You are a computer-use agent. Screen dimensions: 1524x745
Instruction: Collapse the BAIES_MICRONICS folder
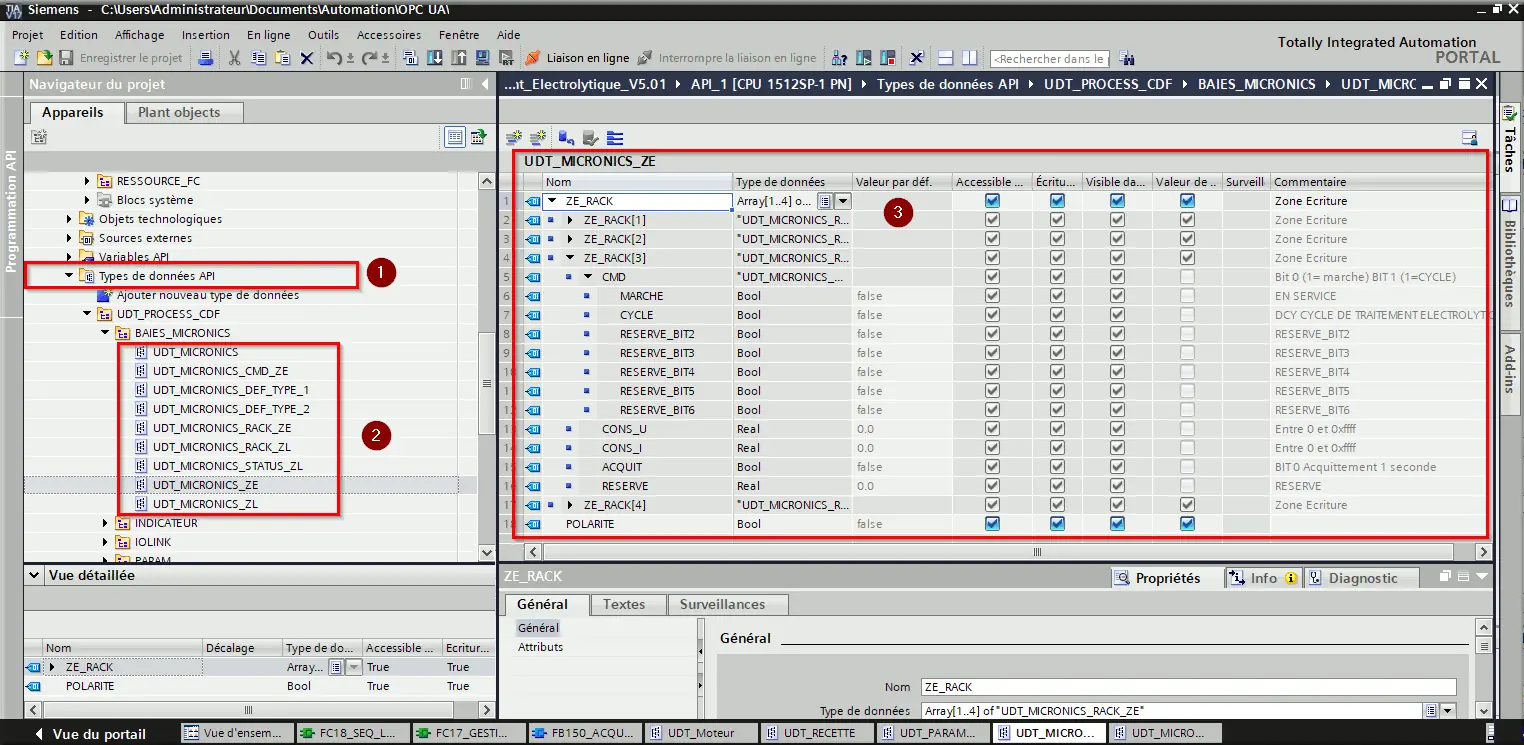[x=105, y=333]
